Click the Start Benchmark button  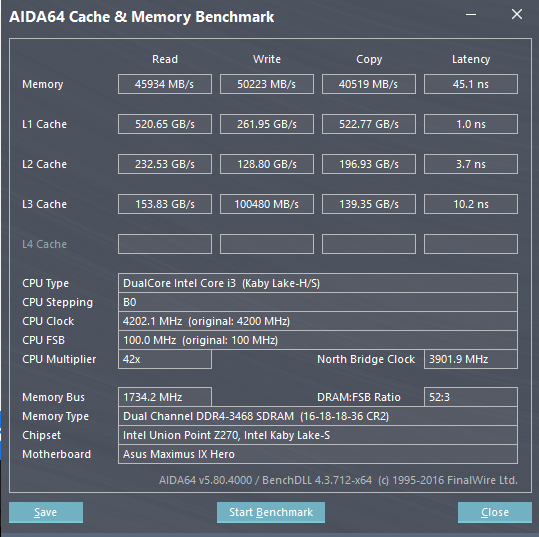[271, 512]
